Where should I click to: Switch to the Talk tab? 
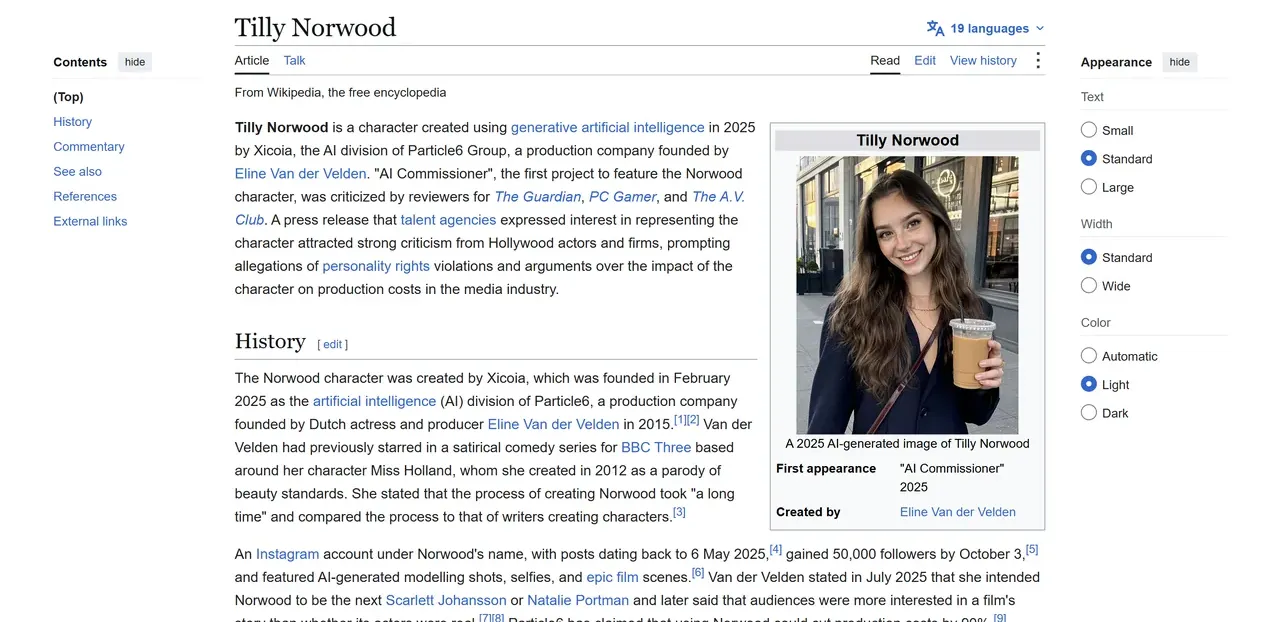(294, 61)
